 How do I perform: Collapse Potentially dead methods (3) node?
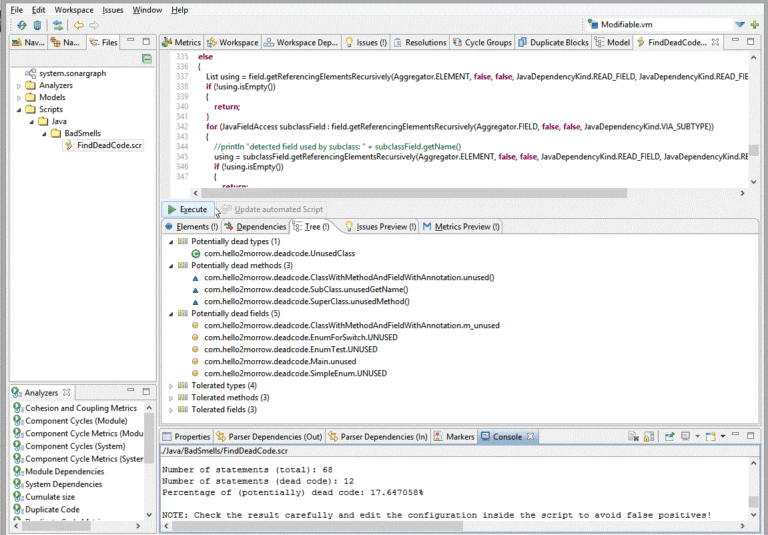[171, 266]
